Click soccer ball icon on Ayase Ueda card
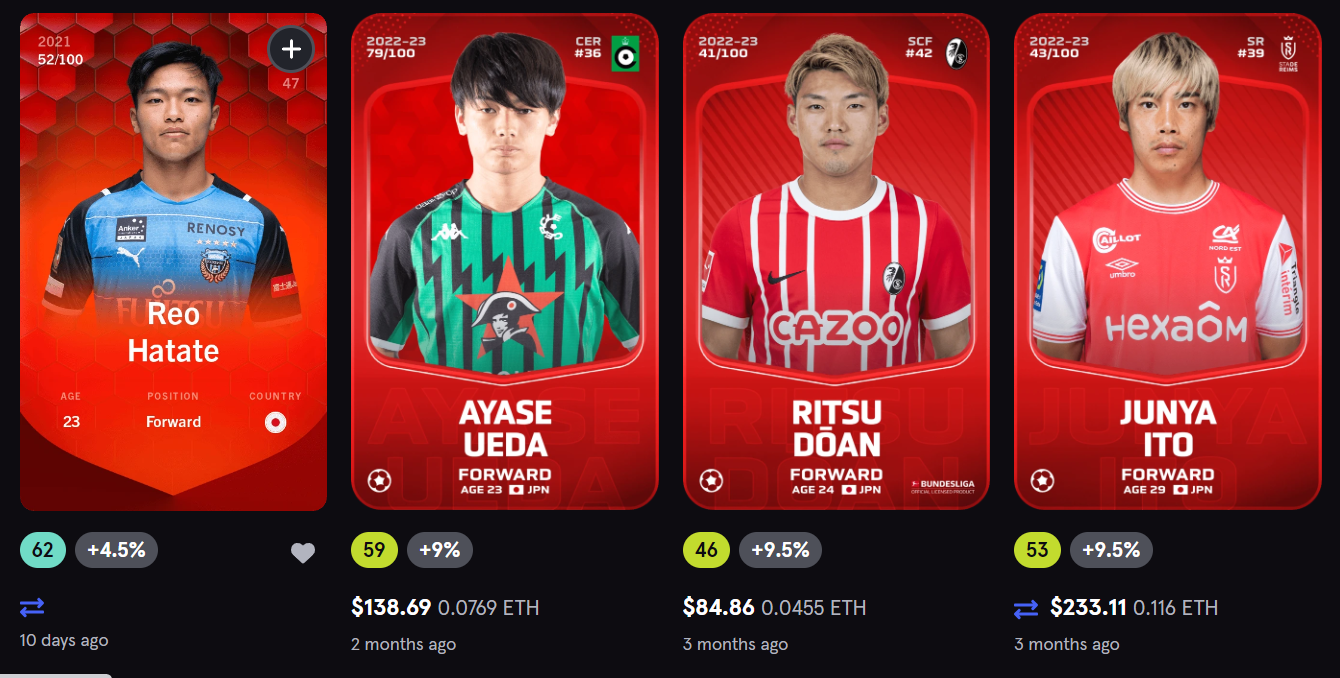 tap(380, 481)
